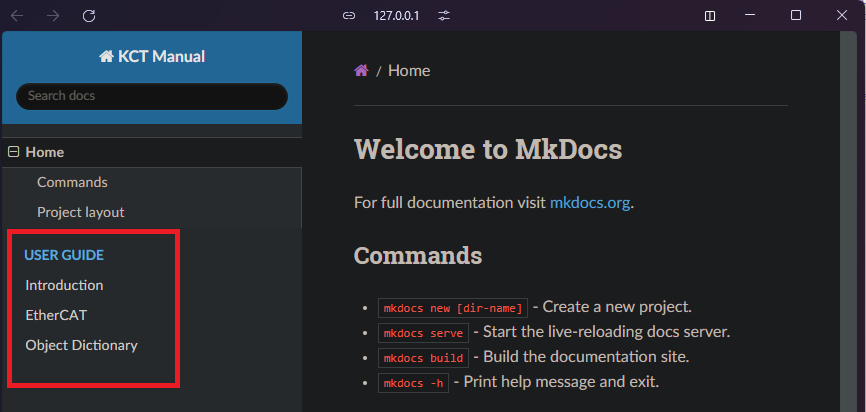
Task: Click the 'mkdocs build' code text
Action: coord(424,358)
